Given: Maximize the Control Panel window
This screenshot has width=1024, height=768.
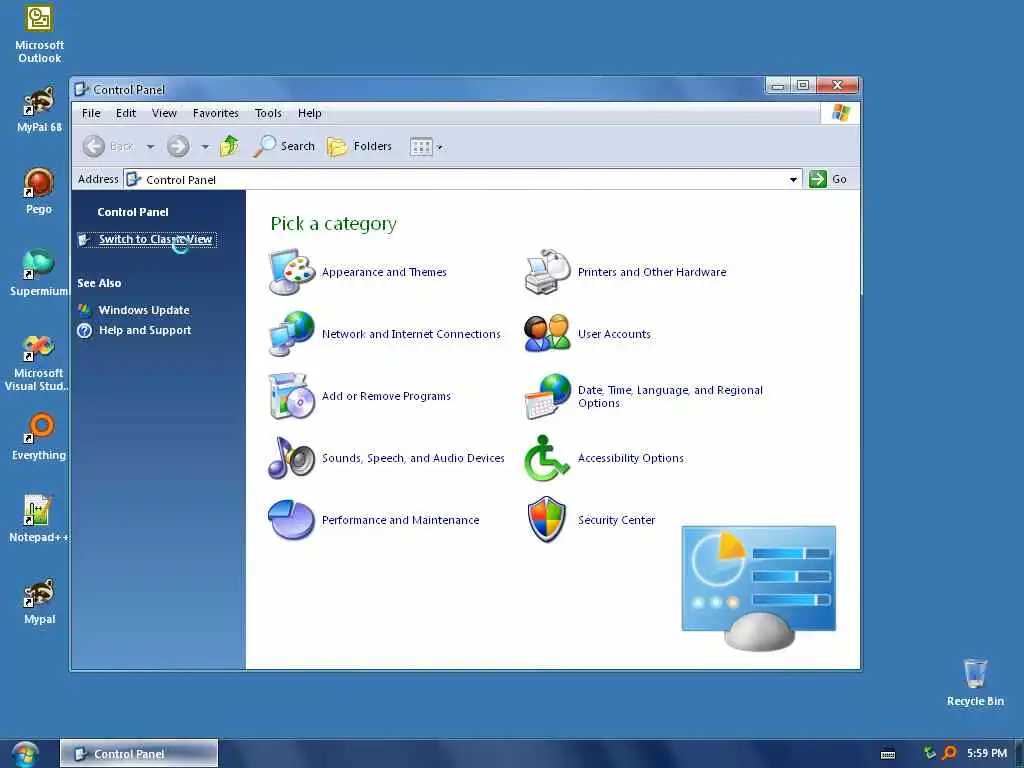Looking at the screenshot, I should point(803,86).
